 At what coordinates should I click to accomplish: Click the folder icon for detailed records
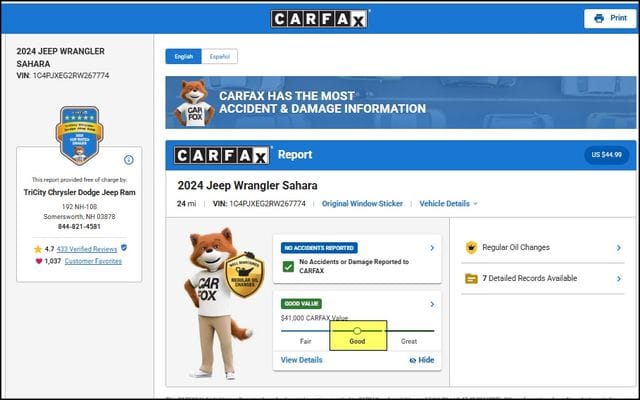tap(471, 279)
